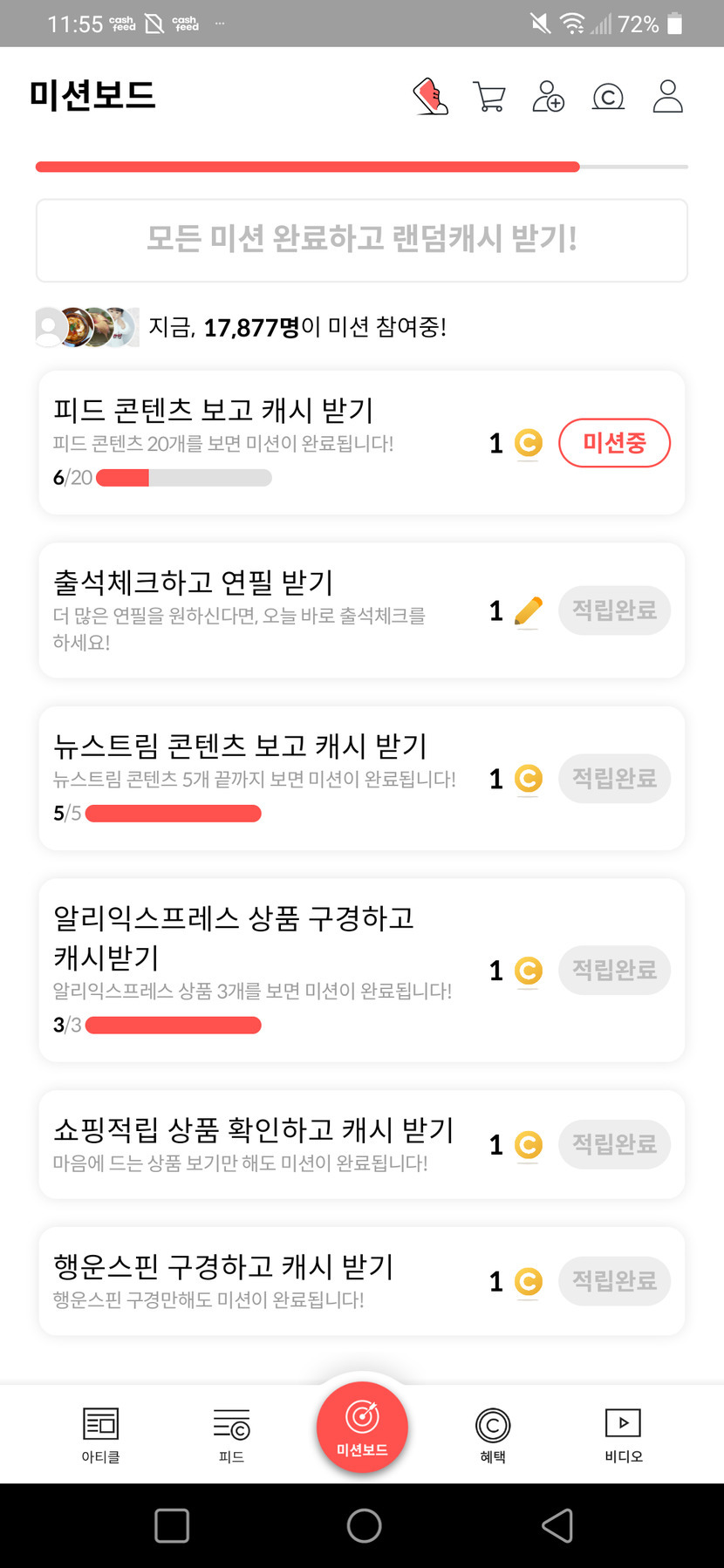Tap 적립완료 on the 뉴스트림 mission
The image size is (724, 1568).
click(614, 778)
